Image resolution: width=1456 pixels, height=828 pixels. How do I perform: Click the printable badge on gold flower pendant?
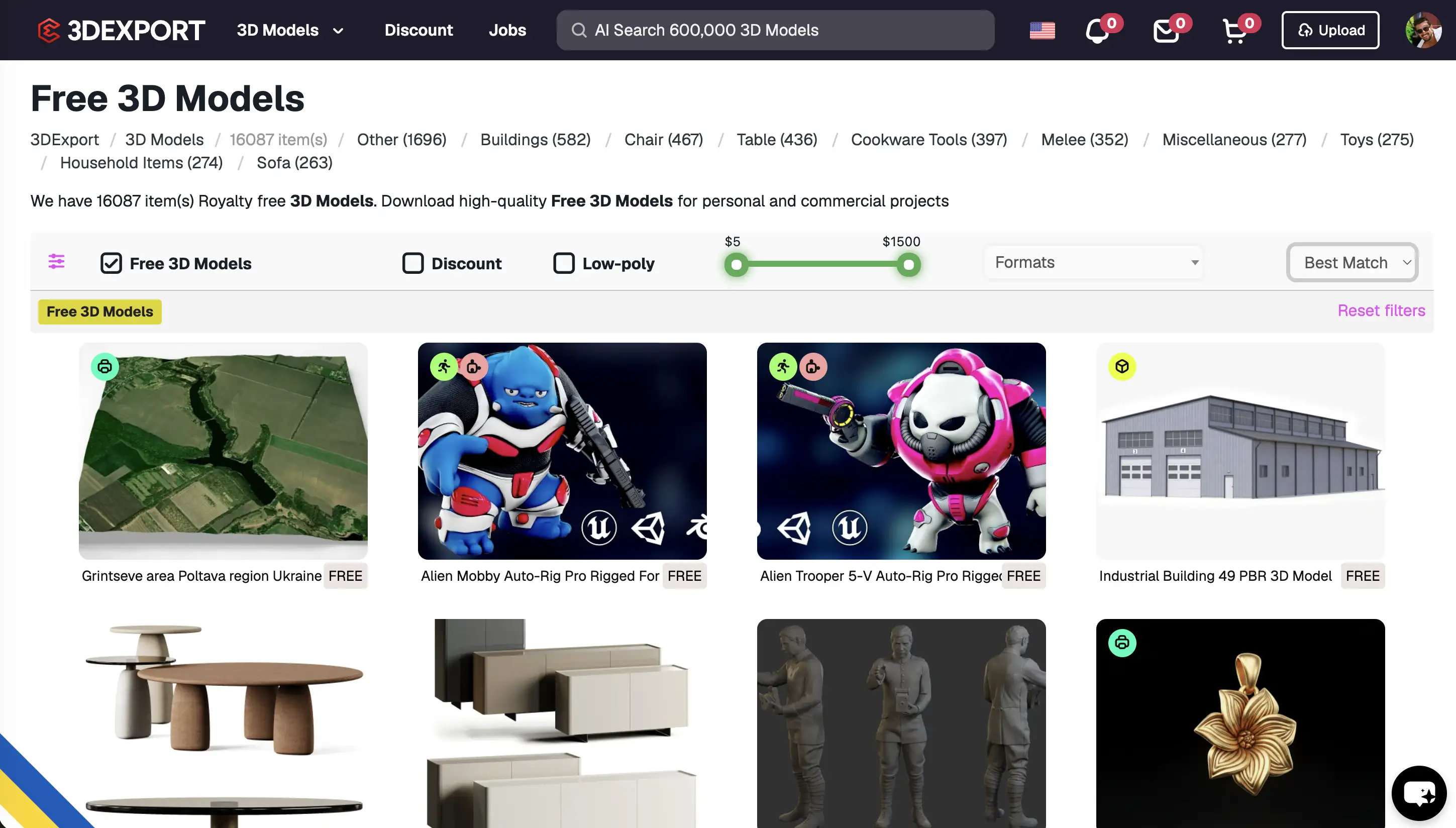pyautogui.click(x=1122, y=643)
